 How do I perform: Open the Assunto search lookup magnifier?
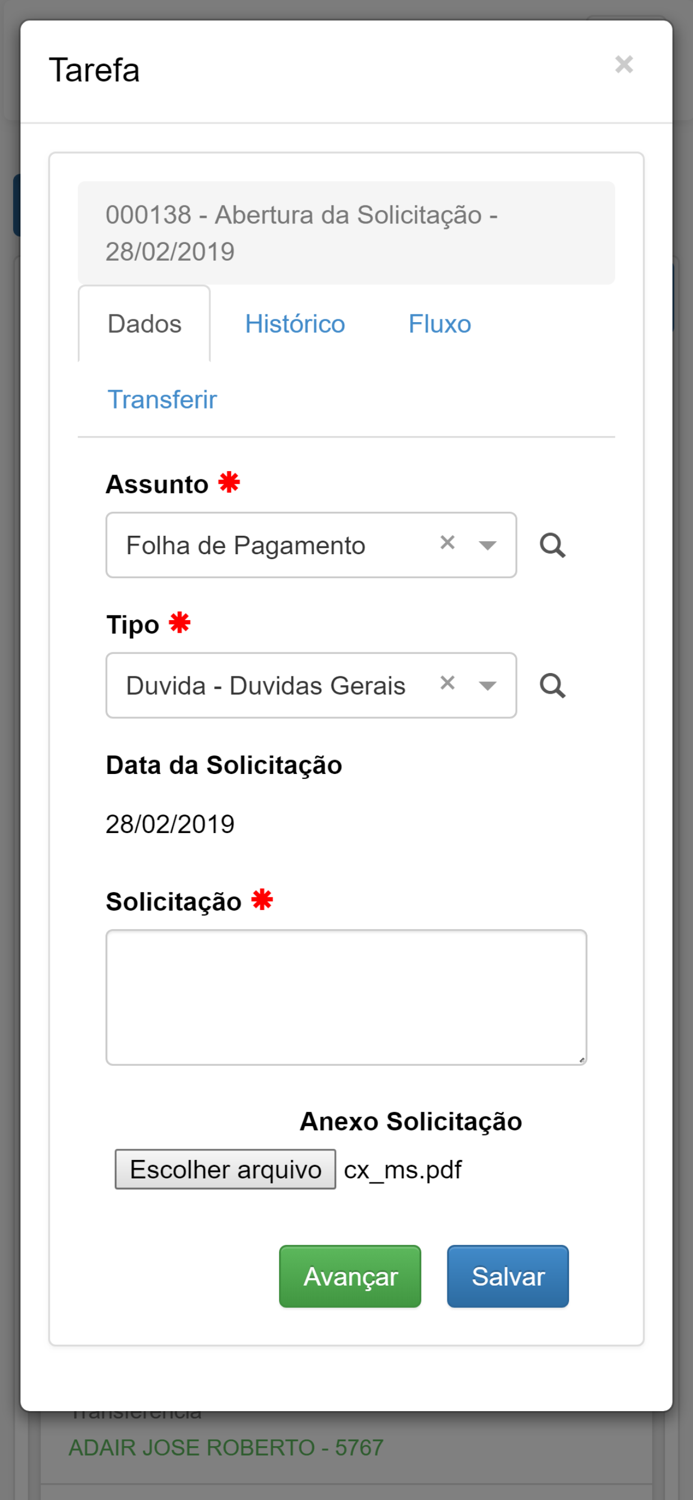pyautogui.click(x=551, y=545)
